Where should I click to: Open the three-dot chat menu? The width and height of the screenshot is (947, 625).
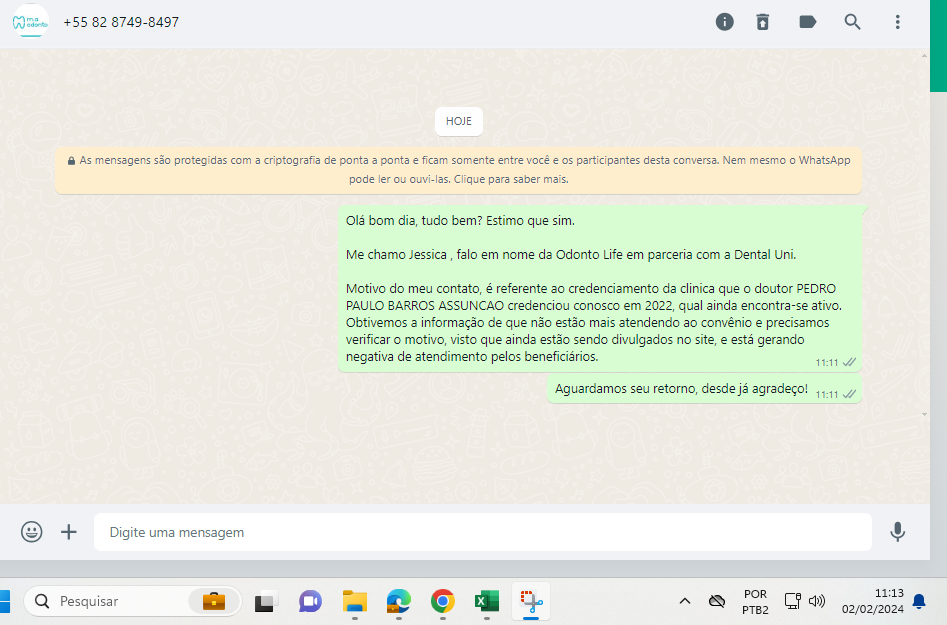[x=897, y=22]
